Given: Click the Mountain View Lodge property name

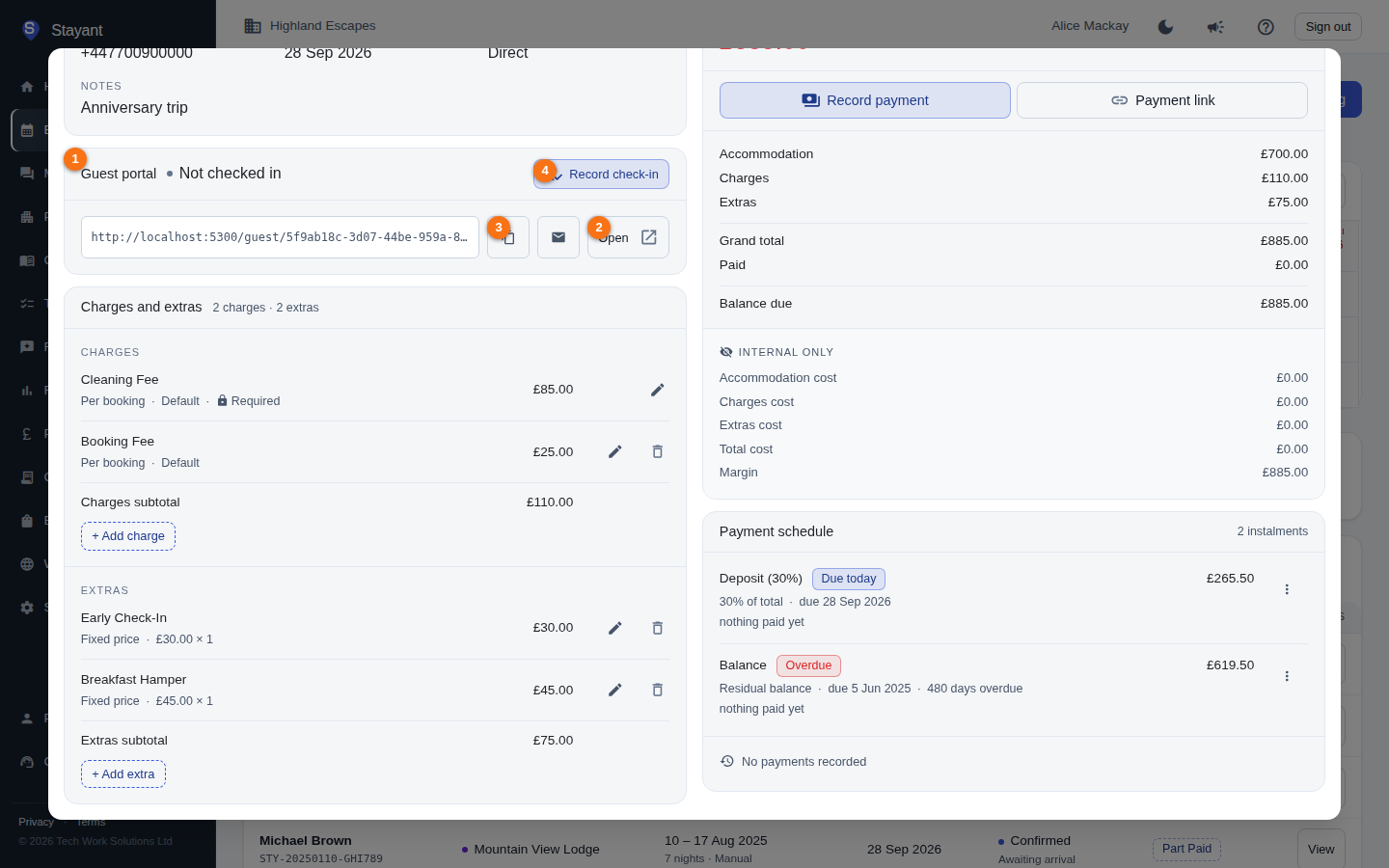Looking at the screenshot, I should (x=536, y=850).
